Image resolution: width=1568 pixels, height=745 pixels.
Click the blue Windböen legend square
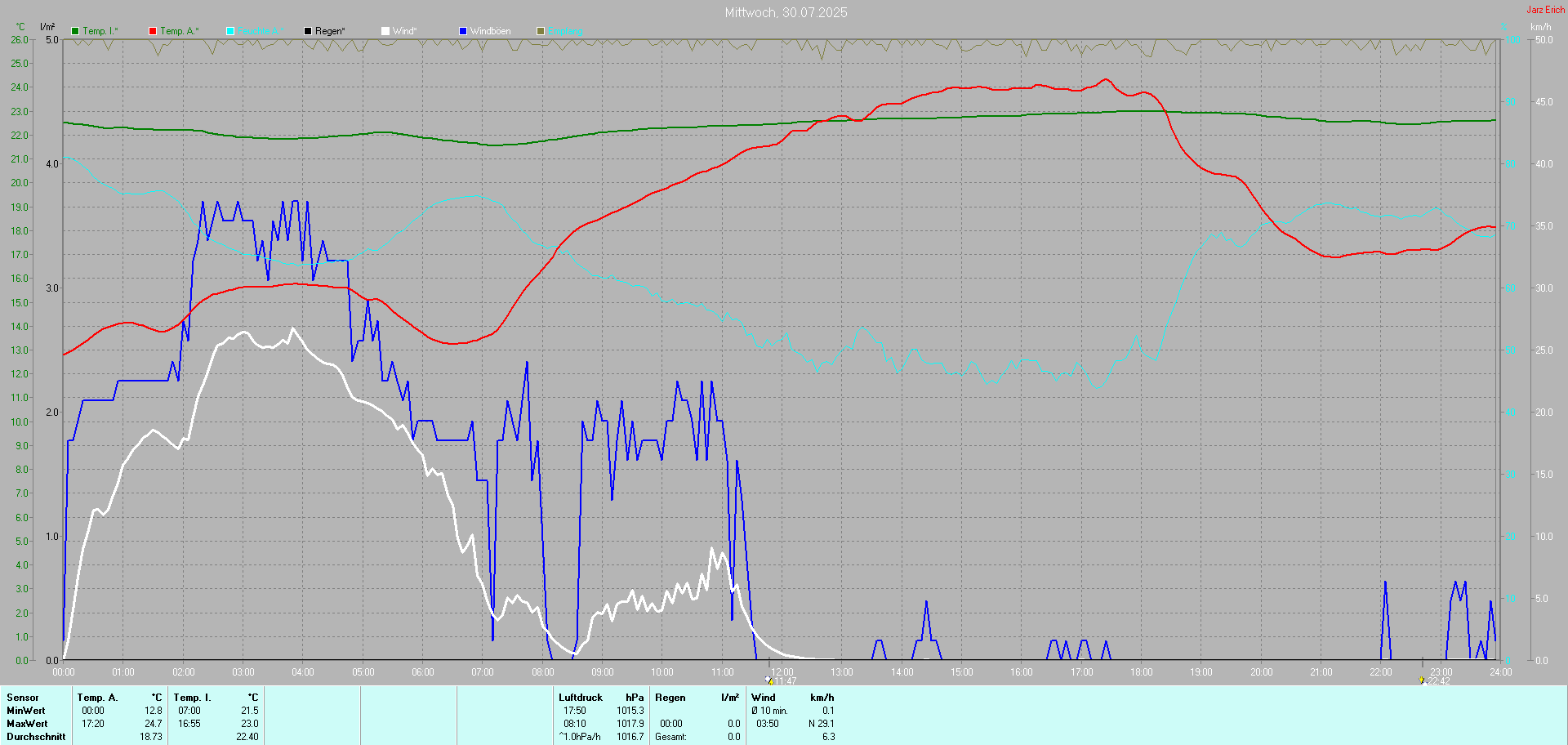tap(463, 31)
